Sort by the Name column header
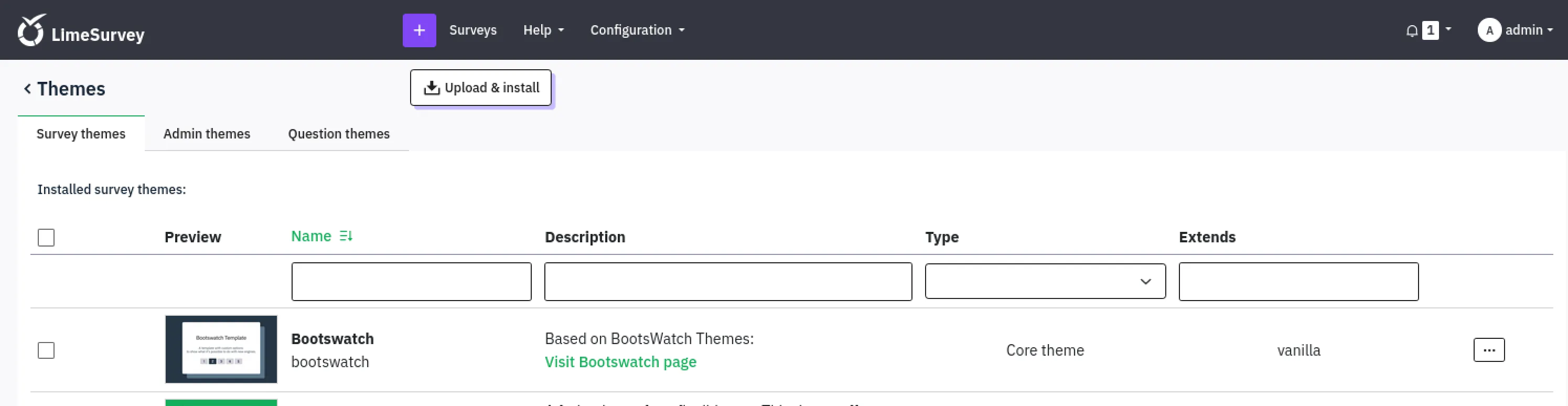This screenshot has height=406, width=1568. click(x=311, y=236)
